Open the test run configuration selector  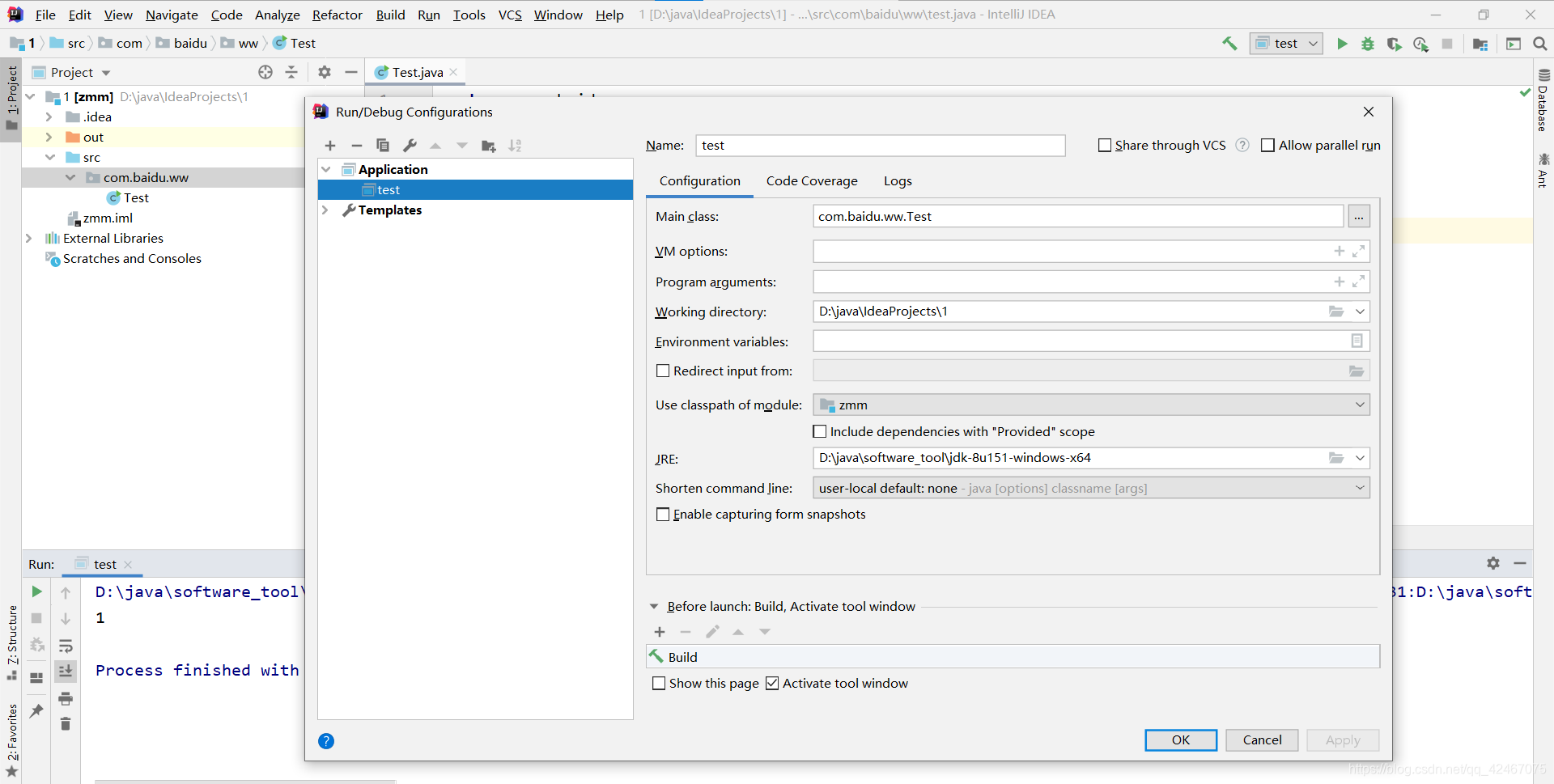coord(1286,44)
